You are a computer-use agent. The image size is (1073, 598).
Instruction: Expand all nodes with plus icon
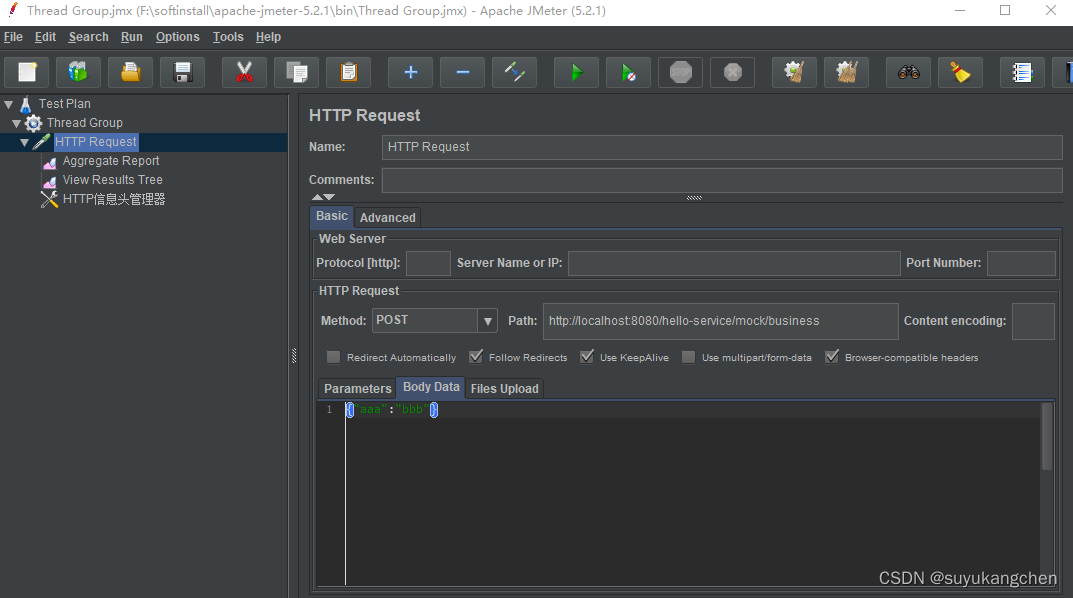411,73
